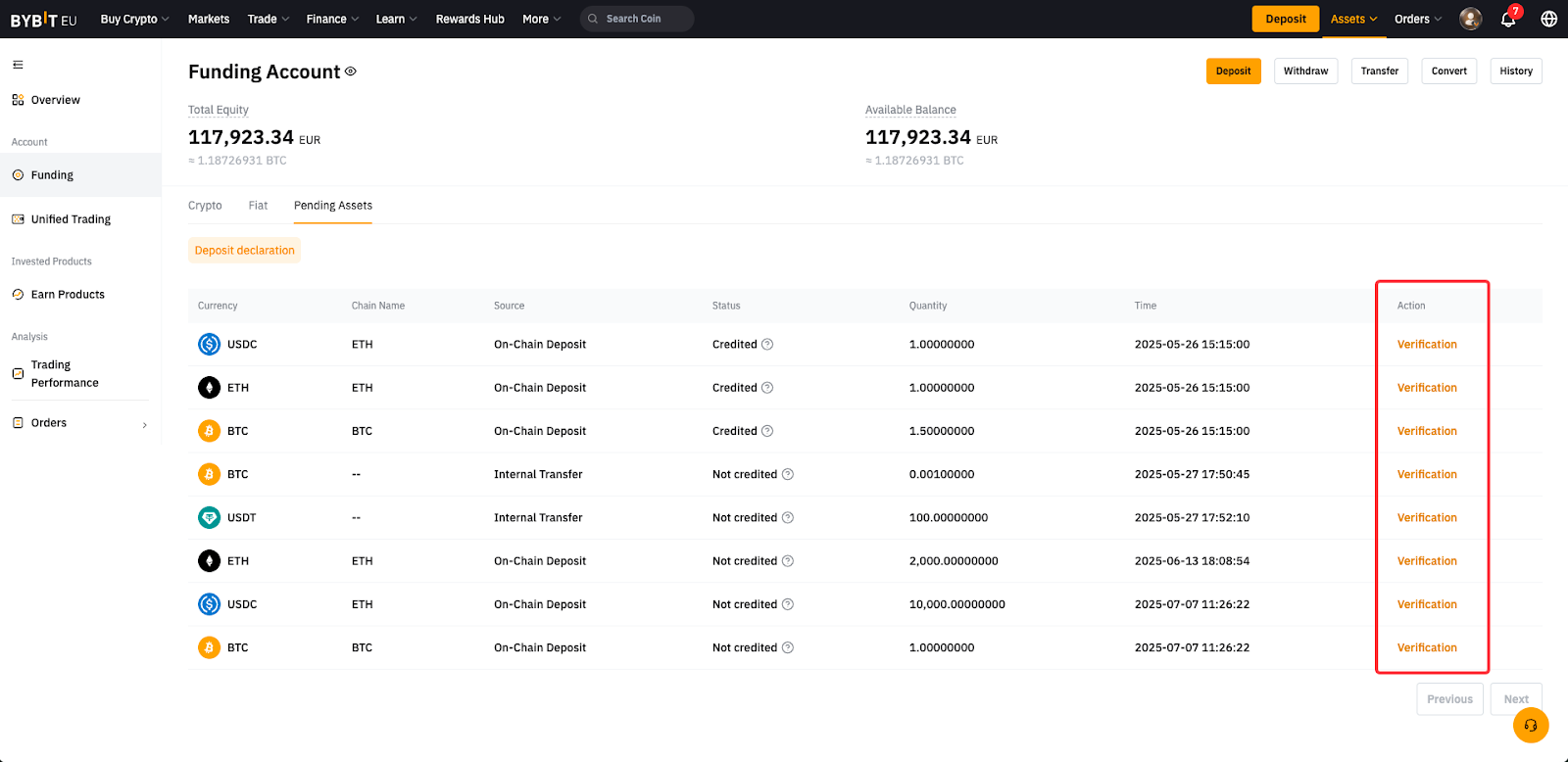Click info icon next to USDT Not credited

(x=788, y=518)
